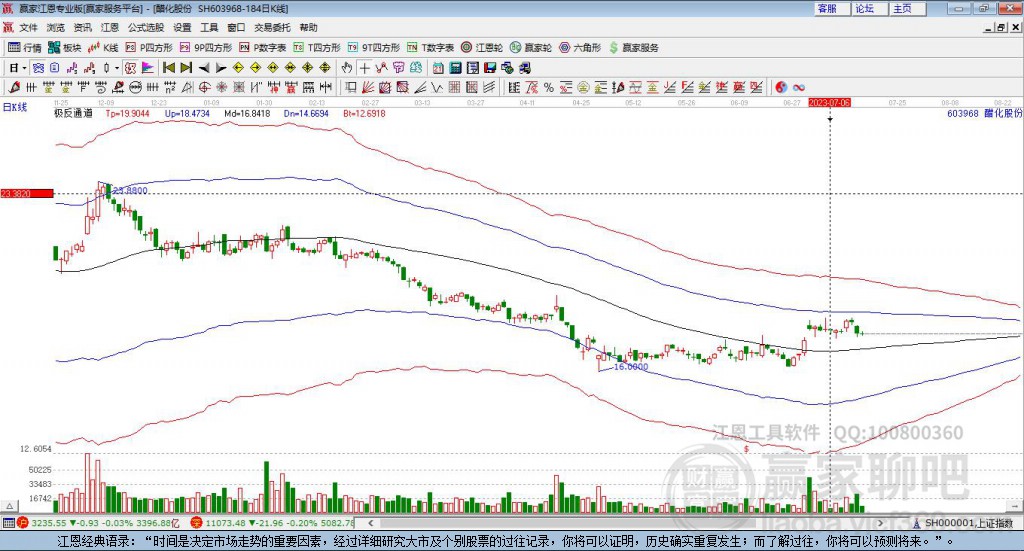Click the 极反通道 indicator label

pos(73,113)
